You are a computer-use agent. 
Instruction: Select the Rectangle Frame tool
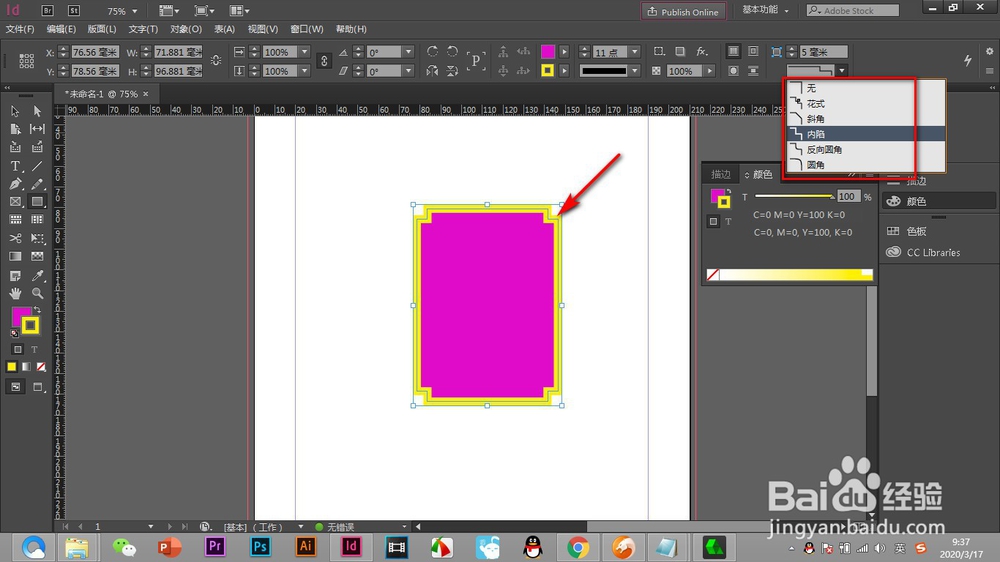(x=15, y=202)
